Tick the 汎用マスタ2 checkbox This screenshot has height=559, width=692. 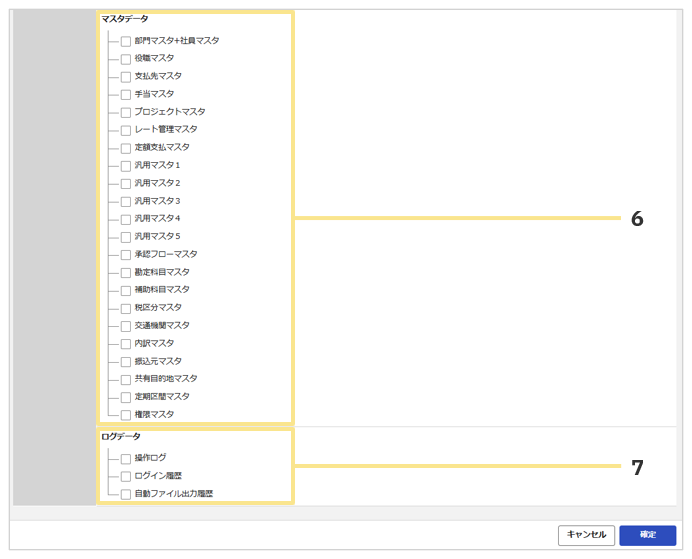126,184
